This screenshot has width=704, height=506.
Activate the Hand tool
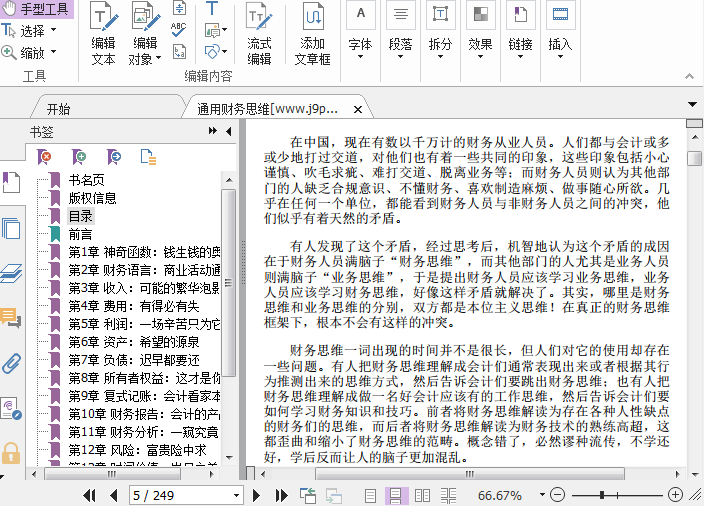click(x=38, y=10)
